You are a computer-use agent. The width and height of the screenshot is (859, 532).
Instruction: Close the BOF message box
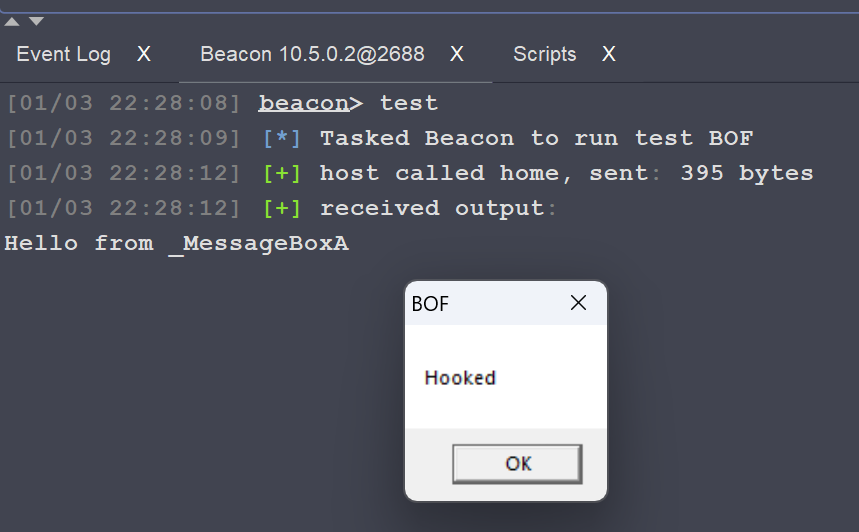tap(578, 303)
